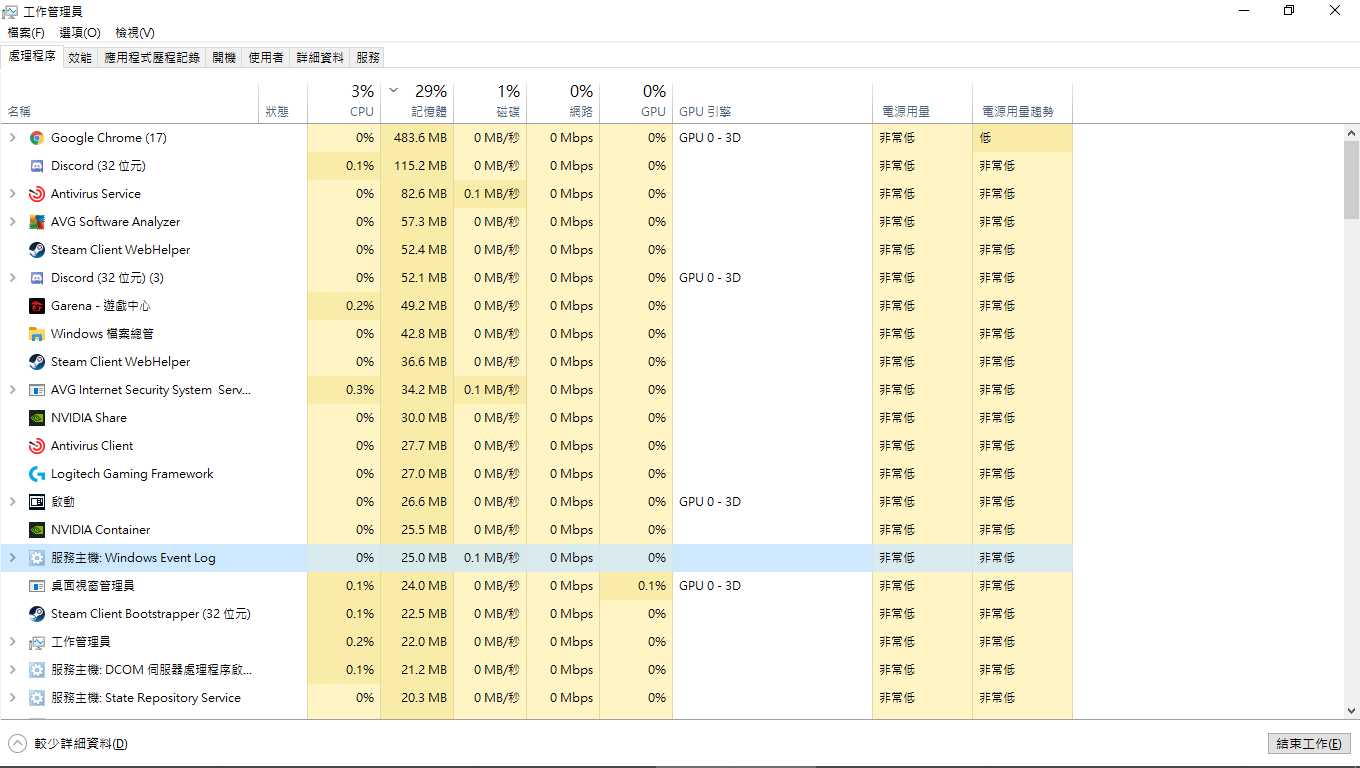Click the 483.6 MB memory cell
Viewport: 1360px width, 768px height.
[417, 138]
